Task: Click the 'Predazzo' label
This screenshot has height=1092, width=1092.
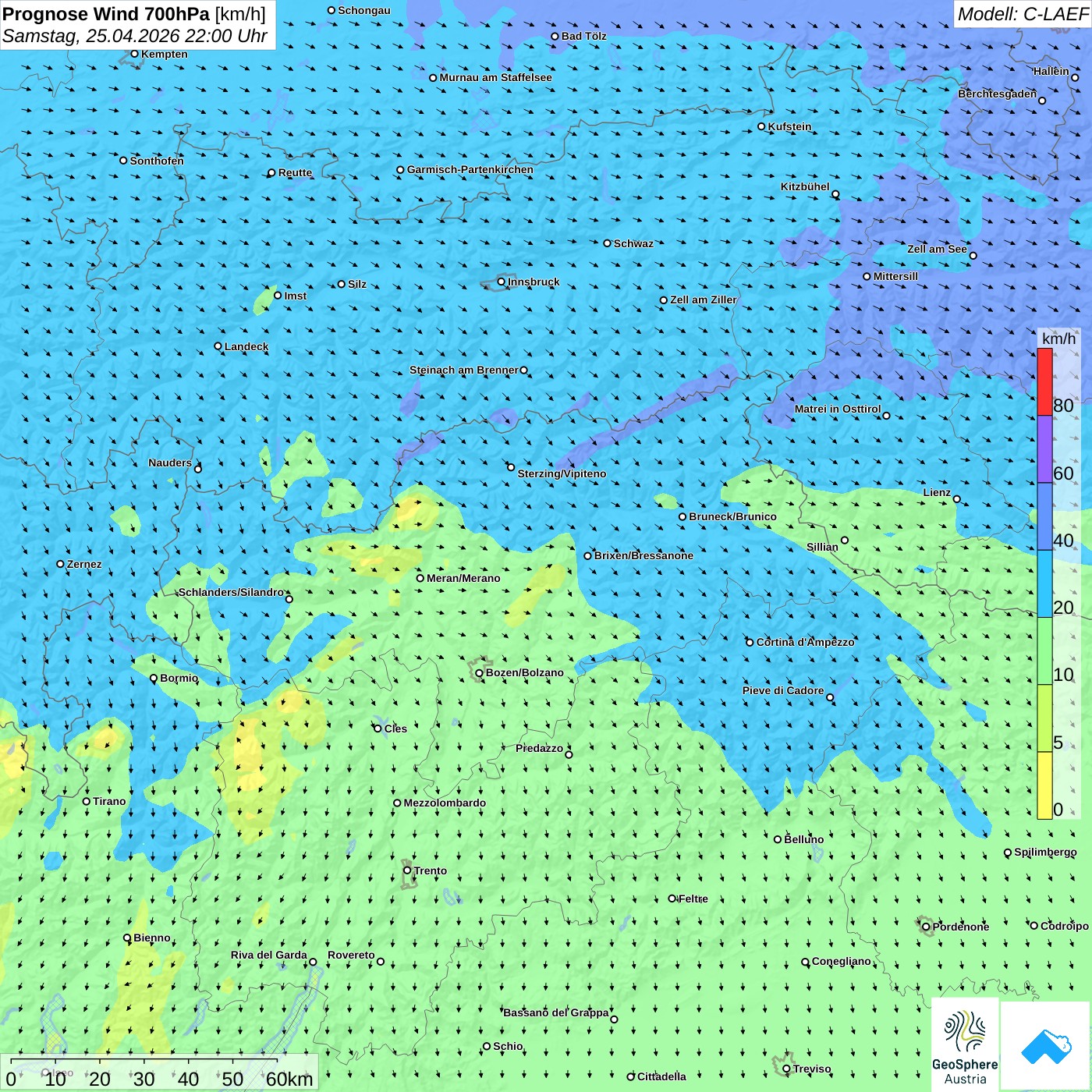Action: (x=539, y=748)
